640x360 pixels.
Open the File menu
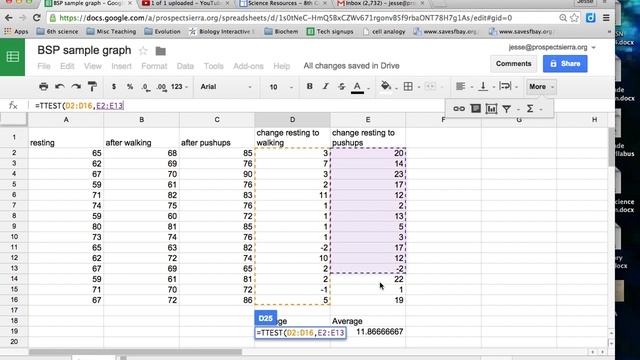[44, 66]
